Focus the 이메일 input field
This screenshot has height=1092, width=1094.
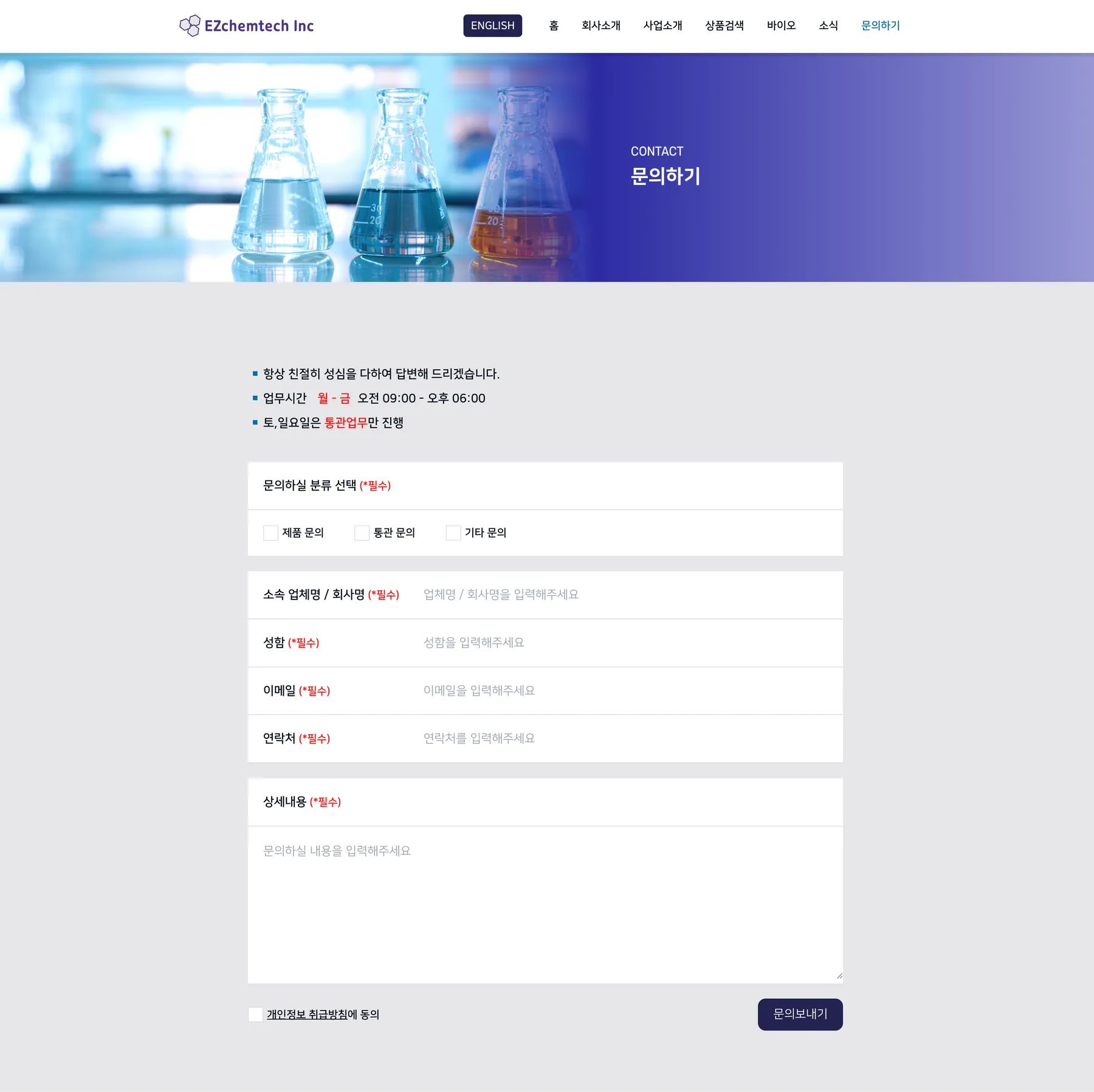coord(625,691)
